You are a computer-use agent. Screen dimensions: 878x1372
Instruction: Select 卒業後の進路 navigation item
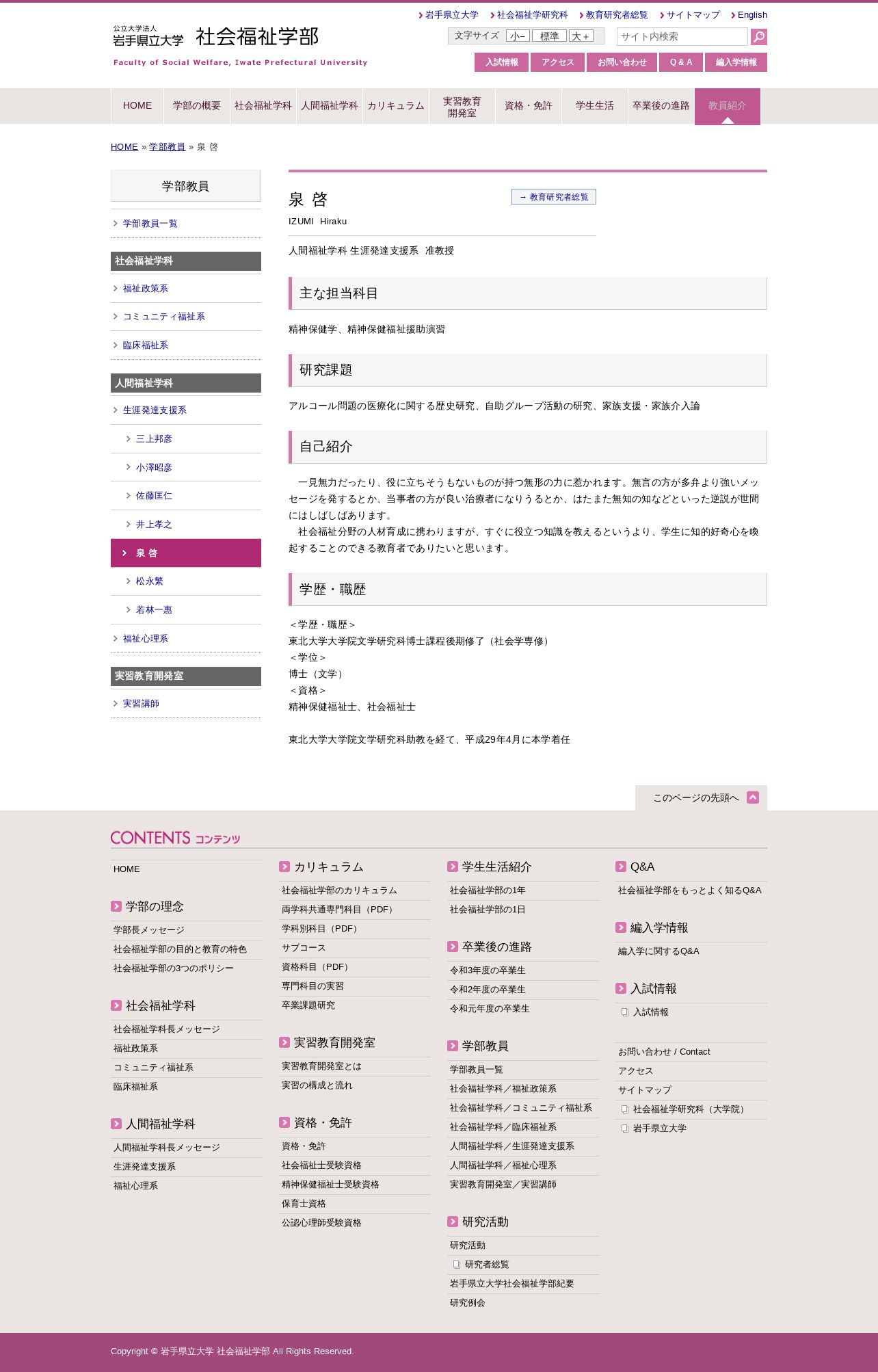click(661, 106)
